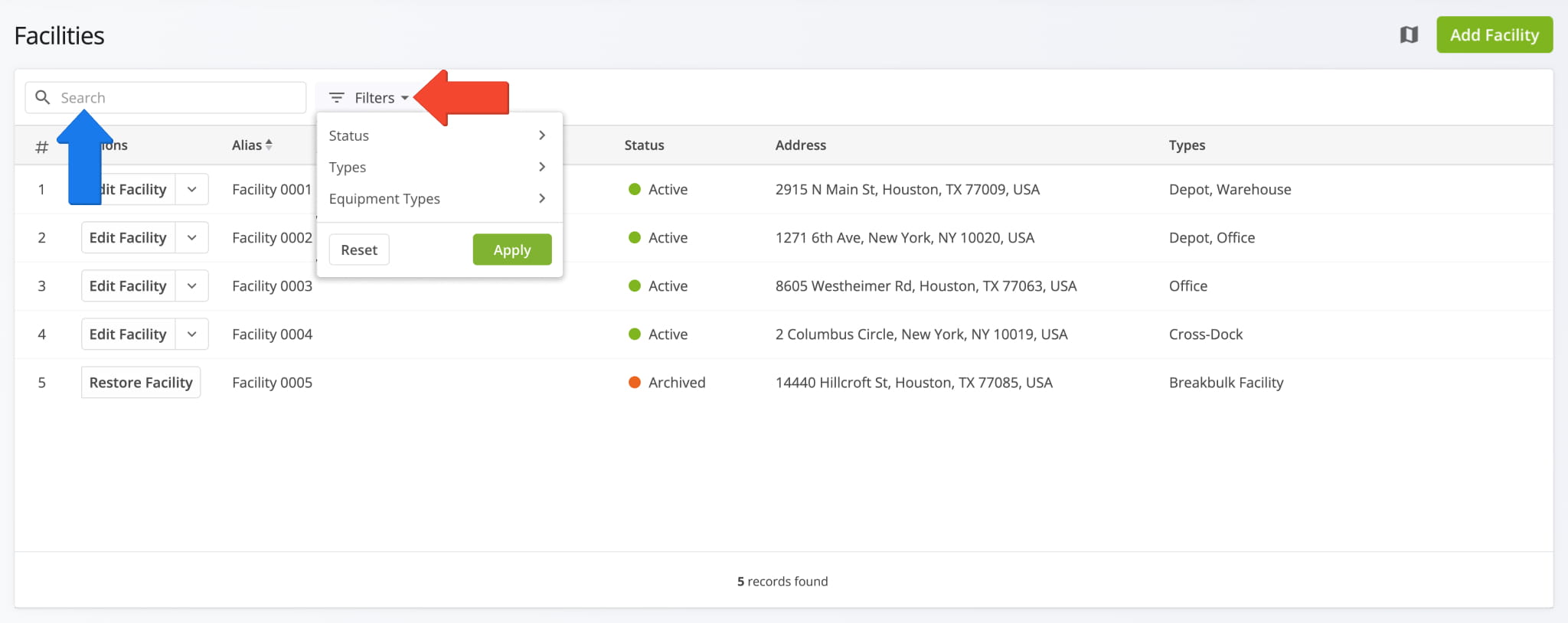
Task: Sort by the Alias column header
Action: click(252, 145)
